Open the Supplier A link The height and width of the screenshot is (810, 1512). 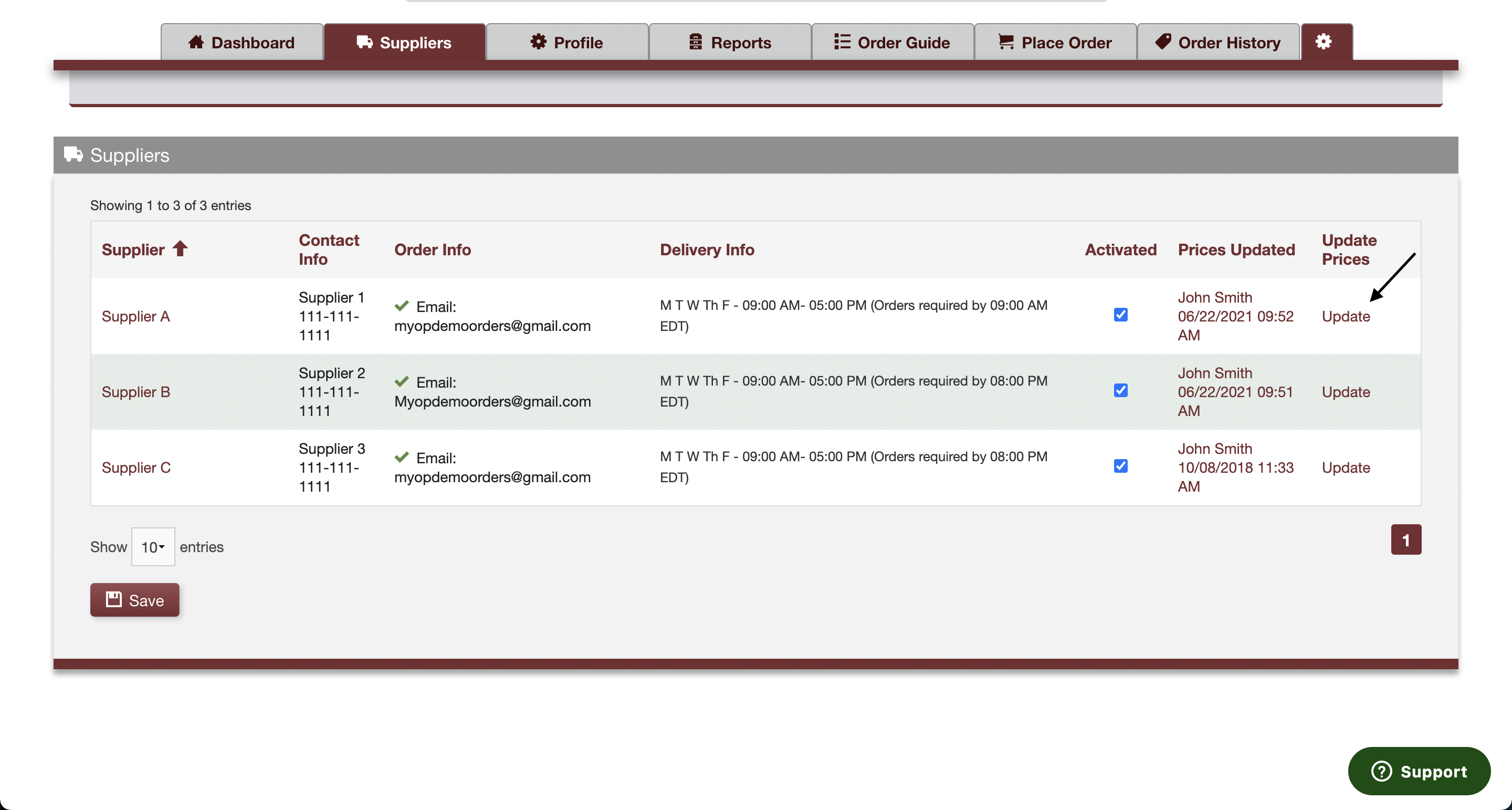point(135,316)
